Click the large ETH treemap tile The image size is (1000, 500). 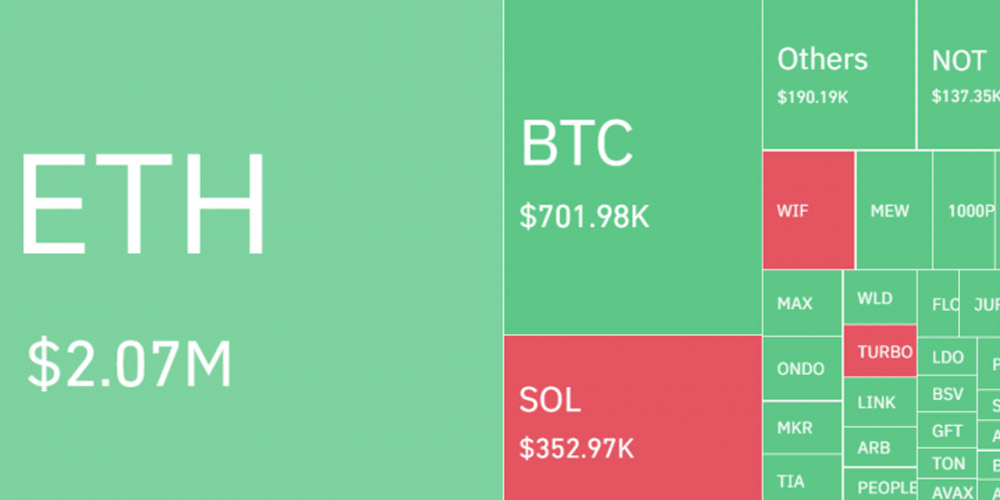250,250
